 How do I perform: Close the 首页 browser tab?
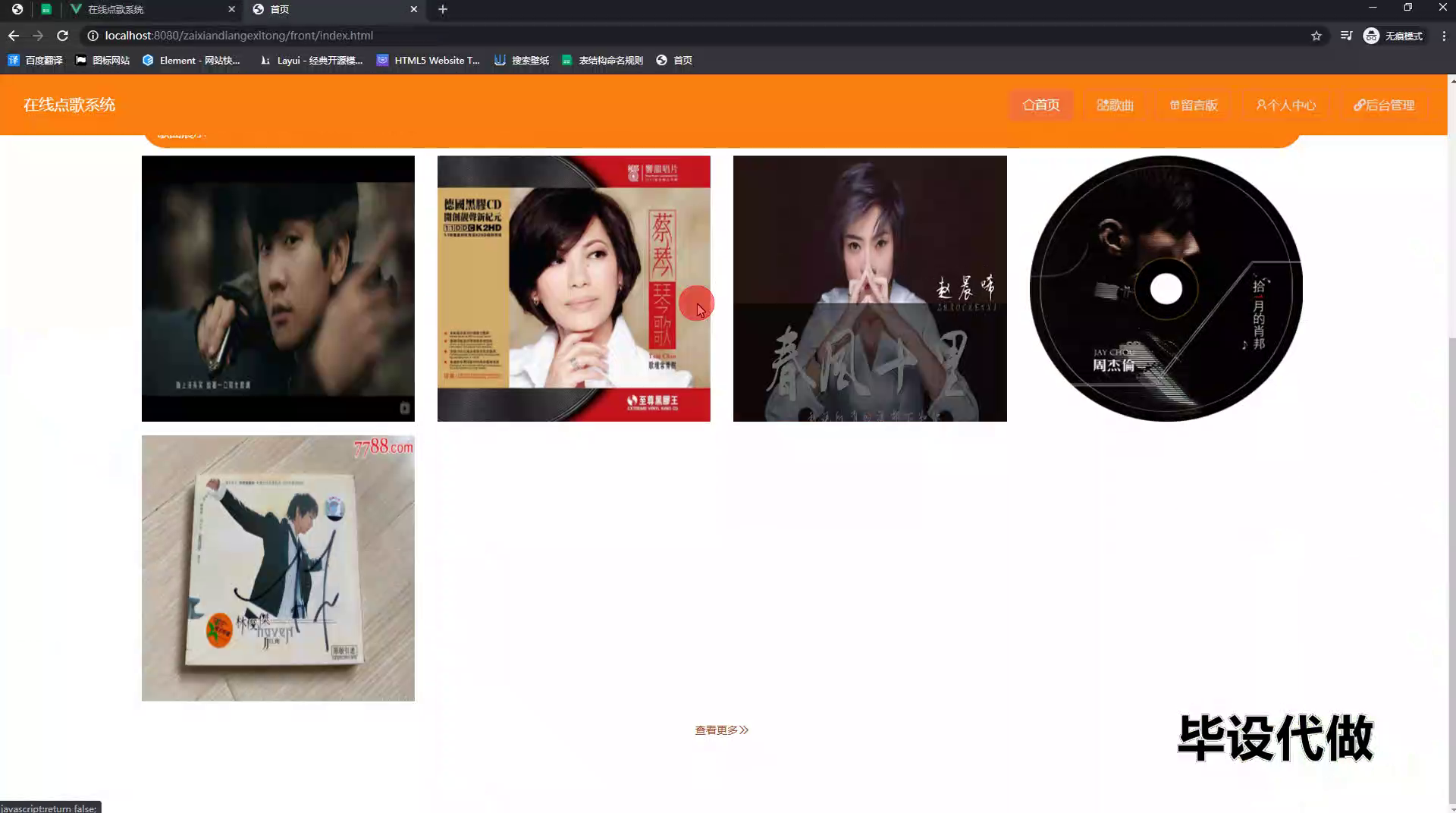coord(413,9)
